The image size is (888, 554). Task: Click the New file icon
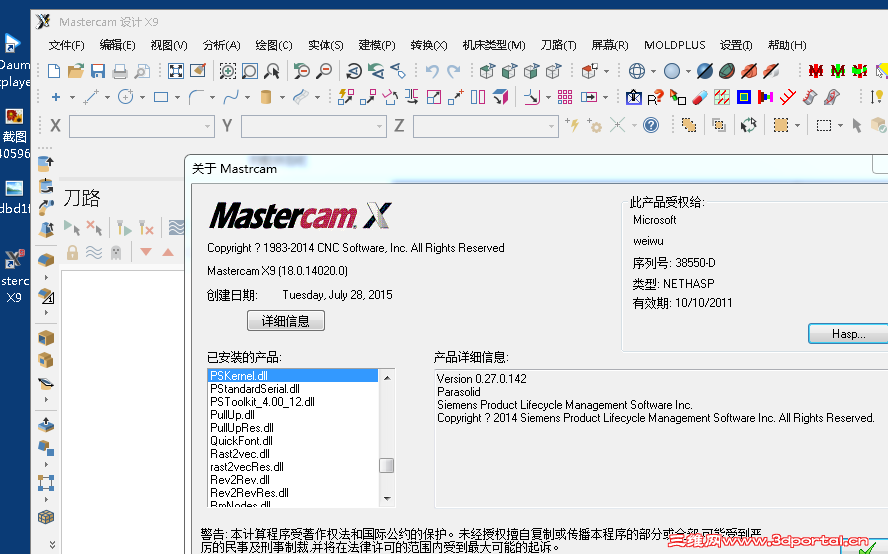[54, 71]
